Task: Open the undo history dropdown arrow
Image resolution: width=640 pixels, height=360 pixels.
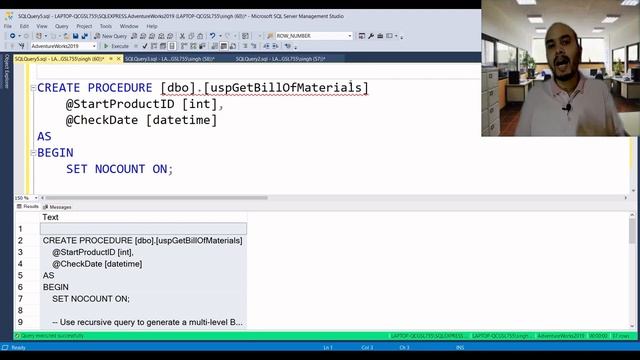Action: (x=220, y=36)
